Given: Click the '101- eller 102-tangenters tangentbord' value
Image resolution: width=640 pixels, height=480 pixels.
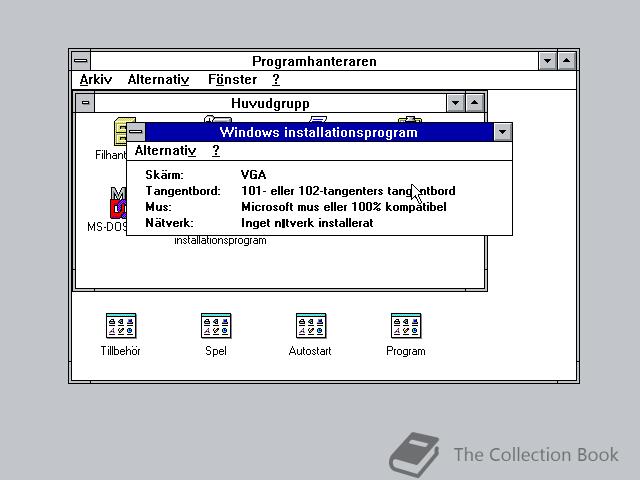Looking at the screenshot, I should pos(348,191).
